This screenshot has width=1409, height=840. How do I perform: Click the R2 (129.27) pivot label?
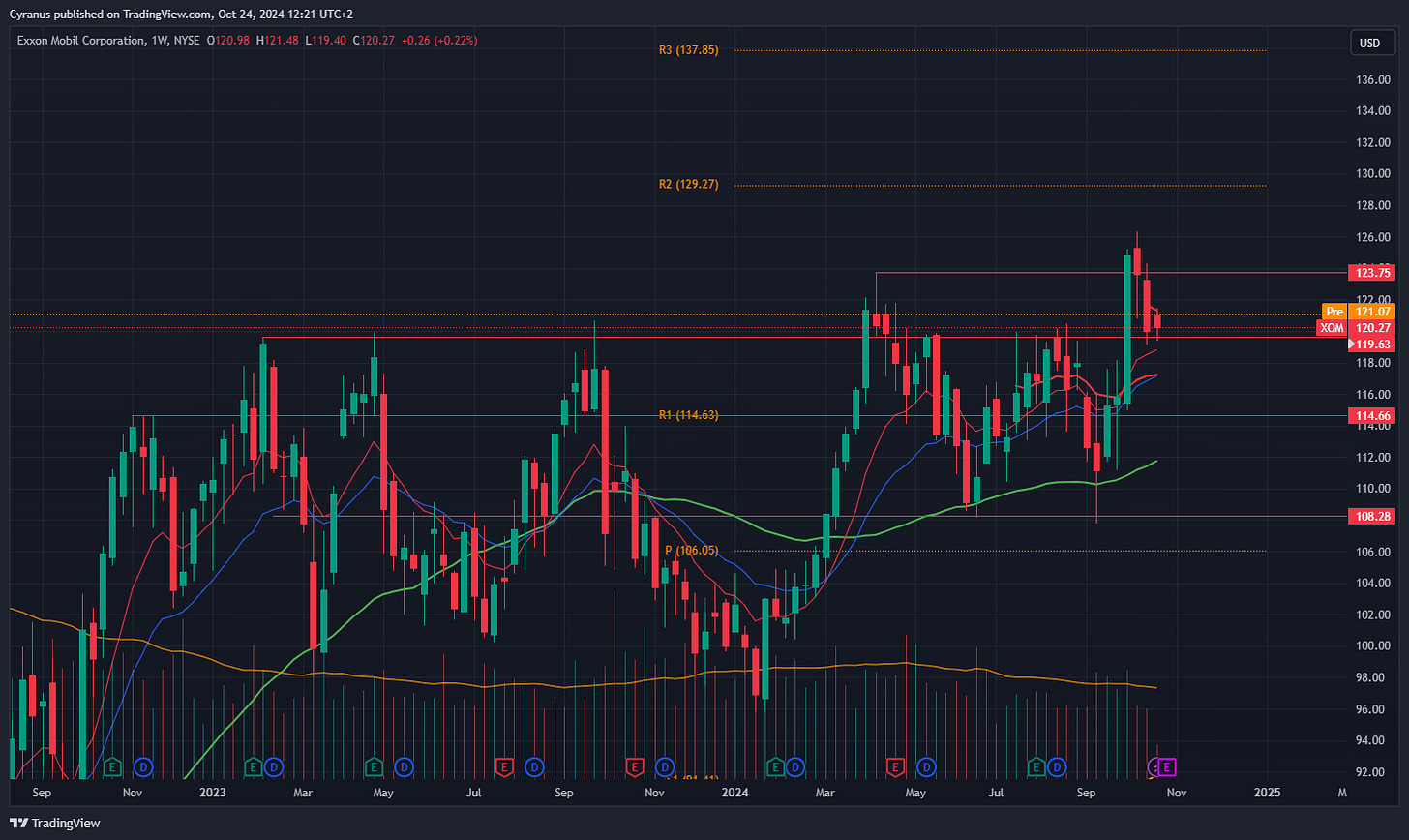(x=689, y=184)
